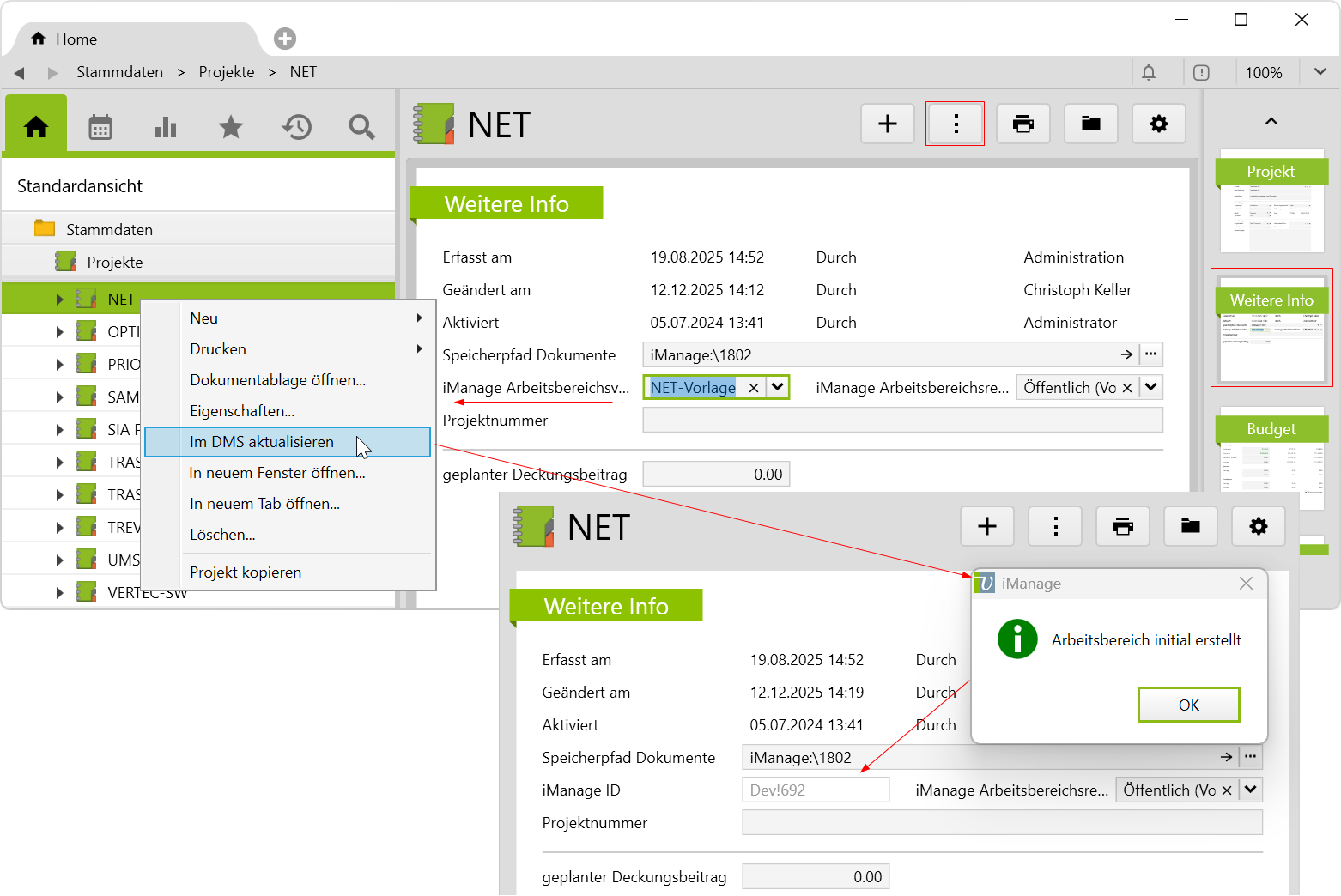Image resolution: width=1341 pixels, height=896 pixels.
Task: Select 'Im DMS aktualisieren' from context menu
Action: coord(262,442)
